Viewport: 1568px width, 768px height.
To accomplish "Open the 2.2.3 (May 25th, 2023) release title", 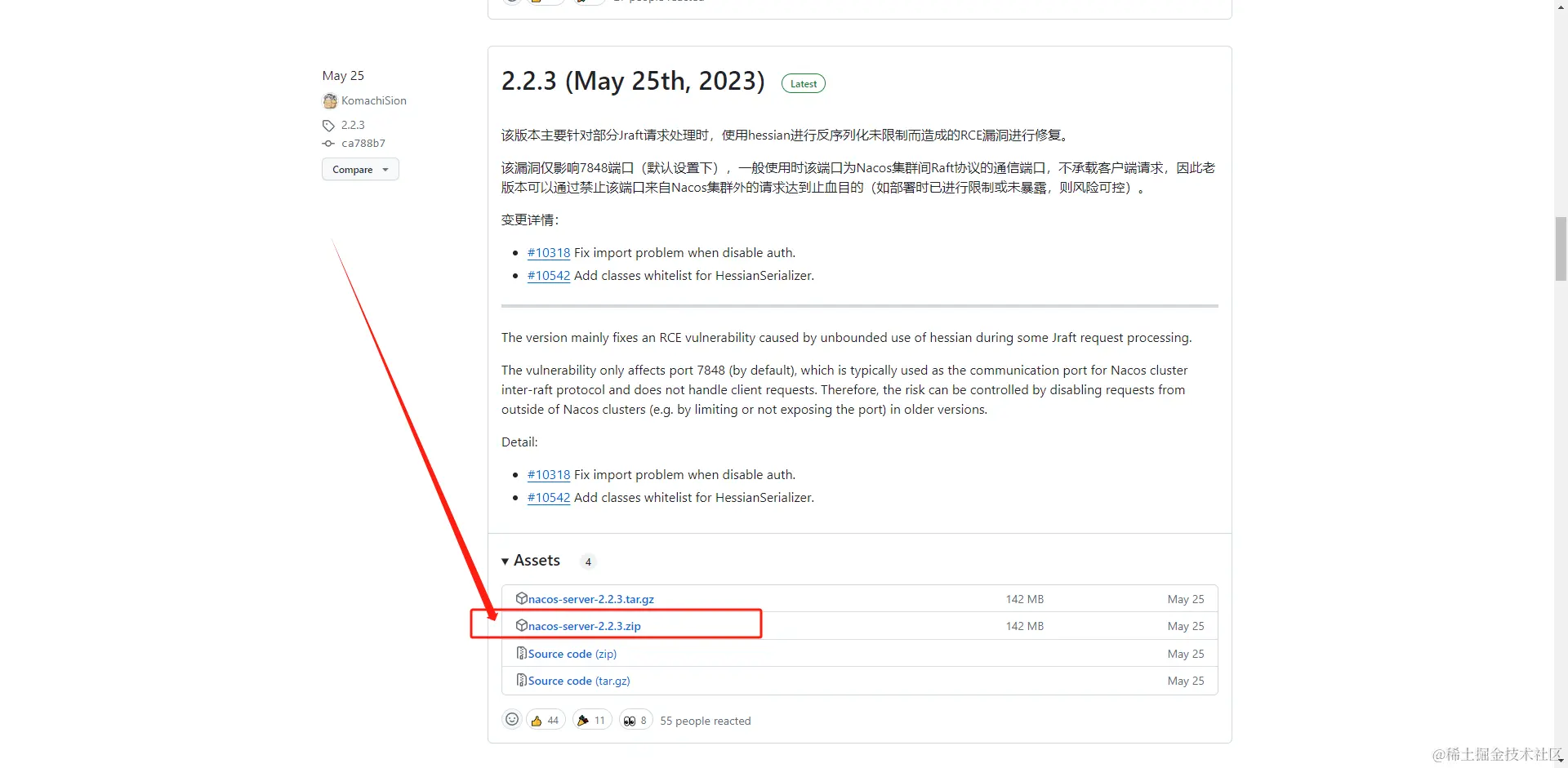I will coord(633,81).
